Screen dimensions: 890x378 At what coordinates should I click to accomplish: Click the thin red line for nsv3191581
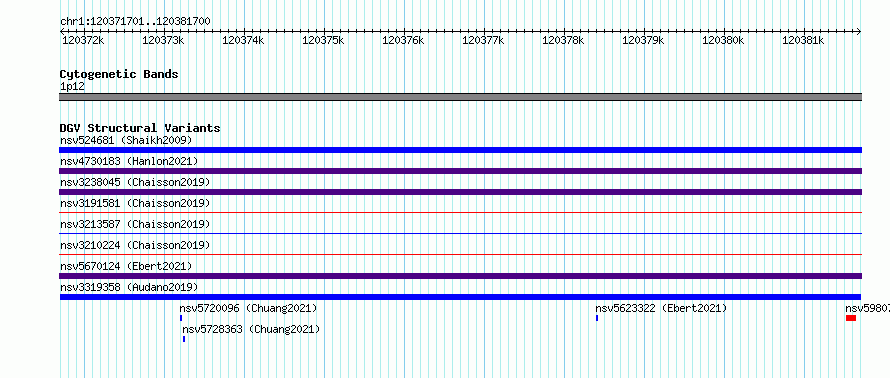click(x=460, y=213)
